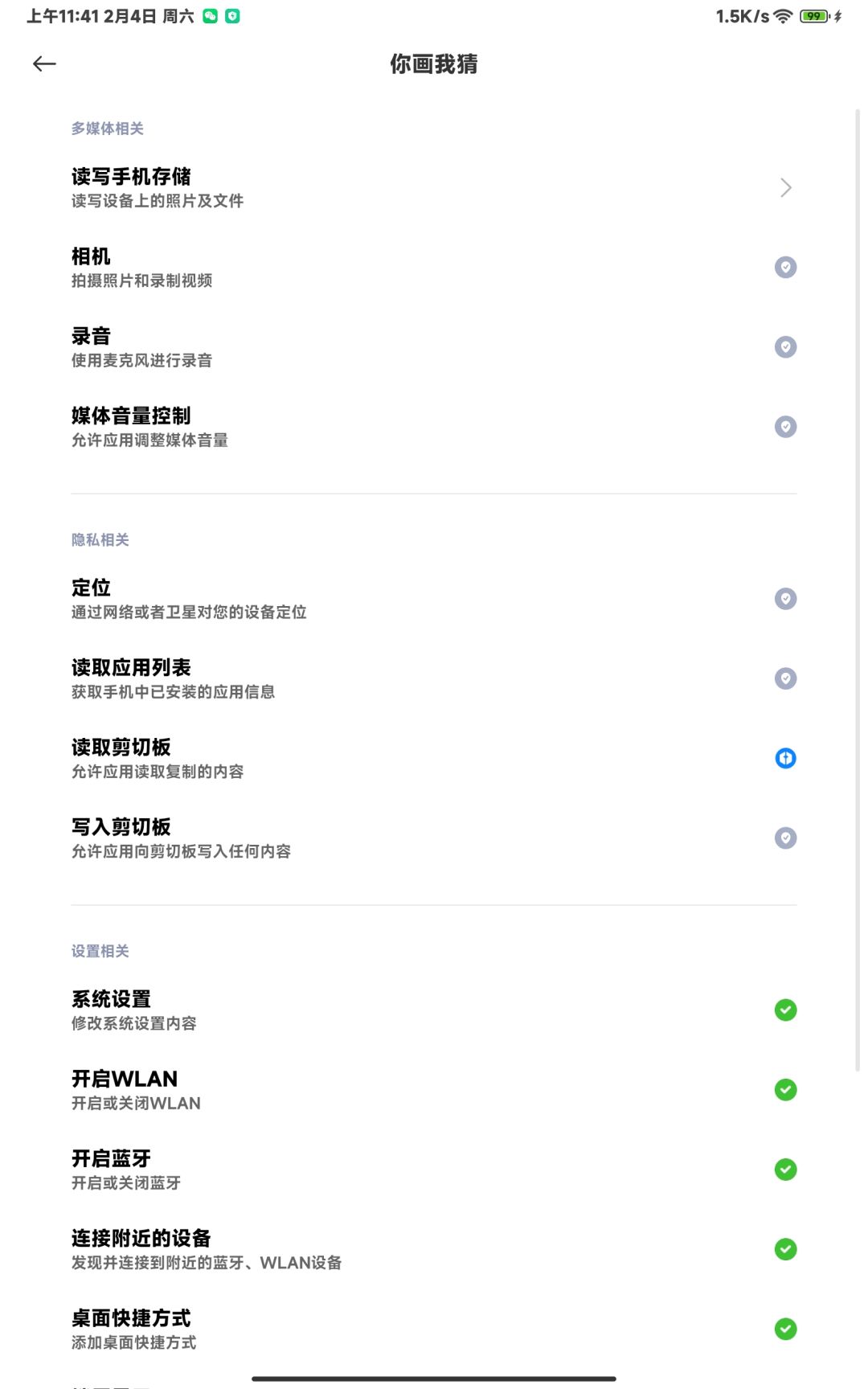Tap the back arrow icon
Viewport: 868px width, 1389px height.
(x=44, y=64)
